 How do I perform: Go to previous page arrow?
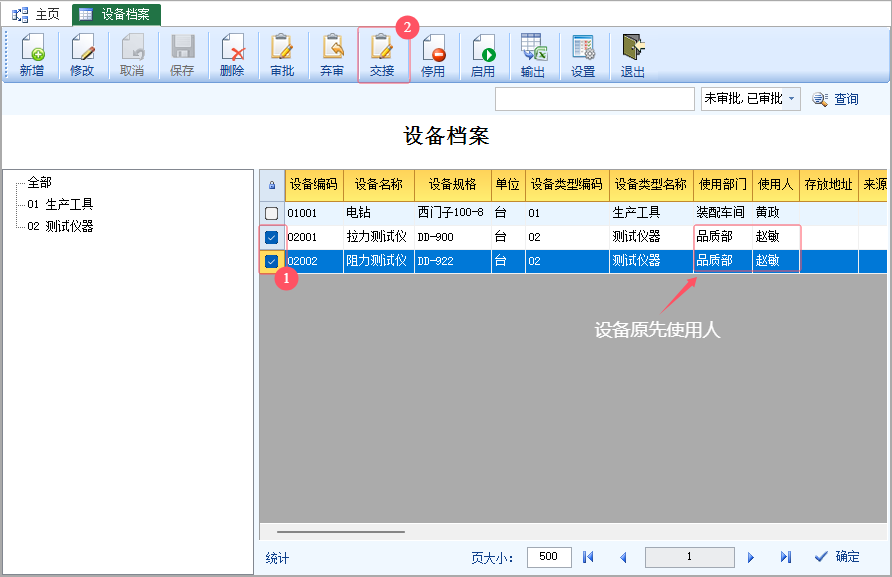click(623, 557)
